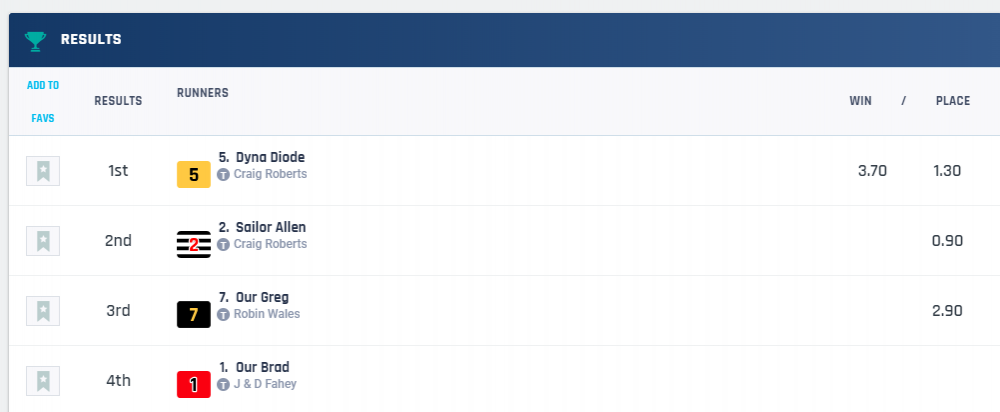
Task: Click trainer icon next to J & D Fahey
Action: tap(223, 384)
